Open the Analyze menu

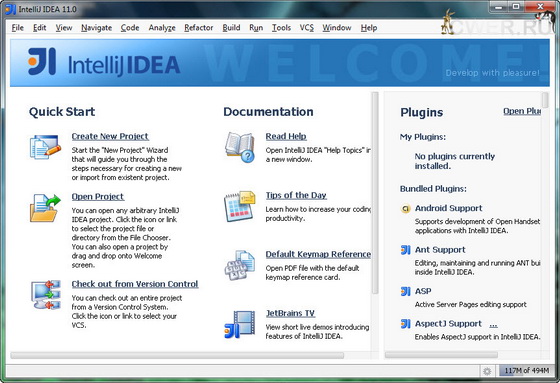[x=162, y=28]
